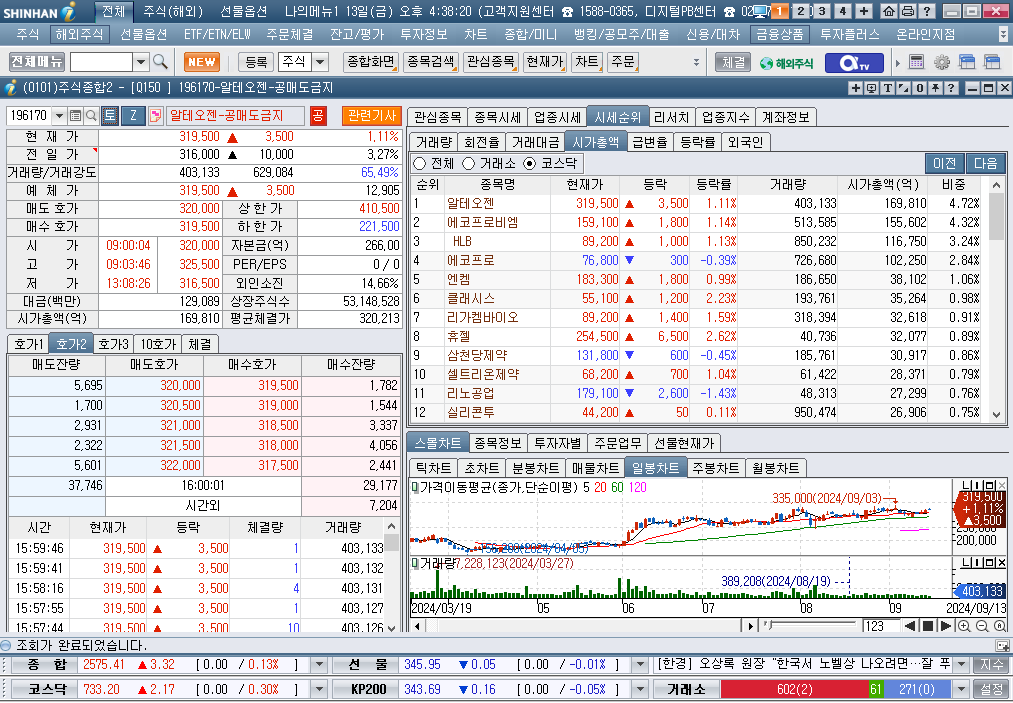Click the pin icon in sub-window title bar

[935, 88]
